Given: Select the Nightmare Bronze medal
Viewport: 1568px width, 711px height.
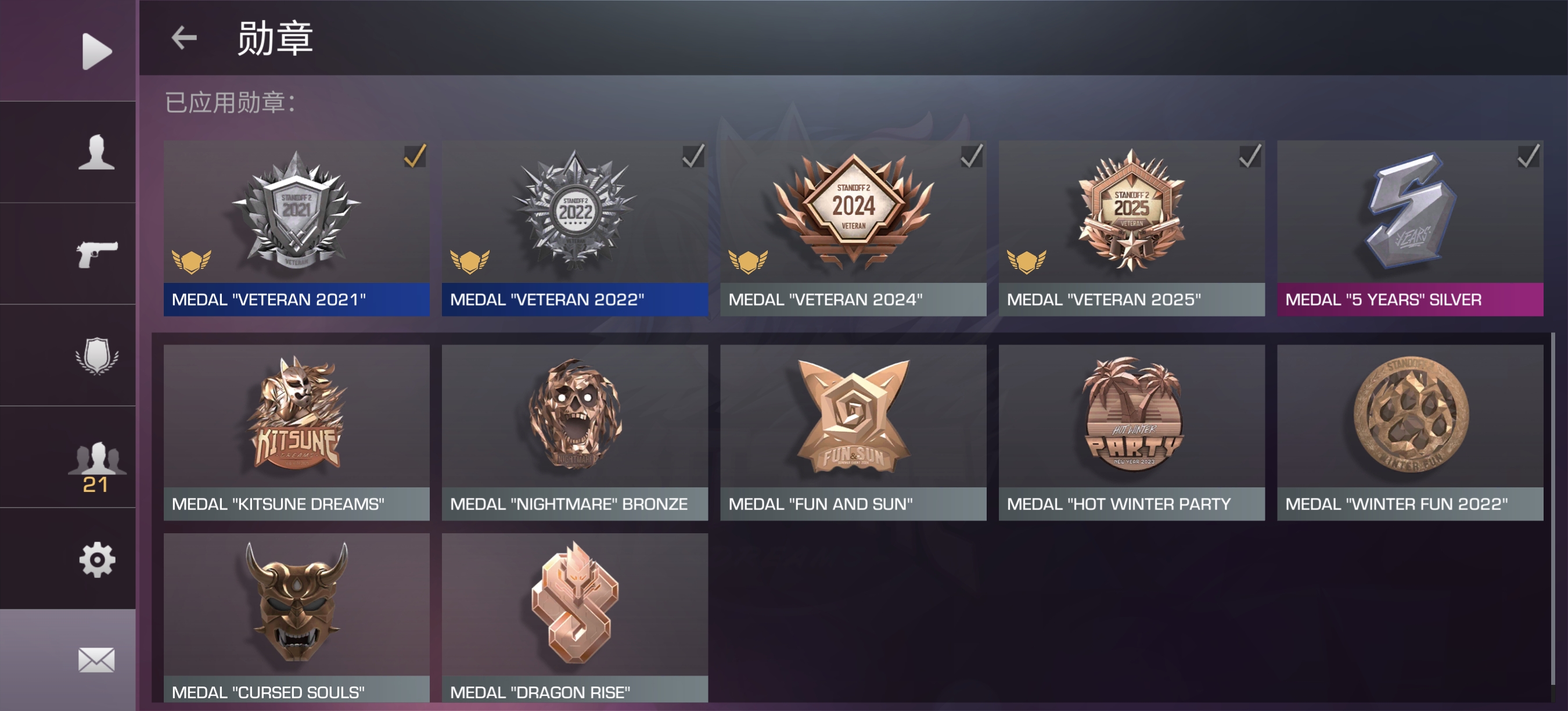Looking at the screenshot, I should pyautogui.click(x=574, y=432).
